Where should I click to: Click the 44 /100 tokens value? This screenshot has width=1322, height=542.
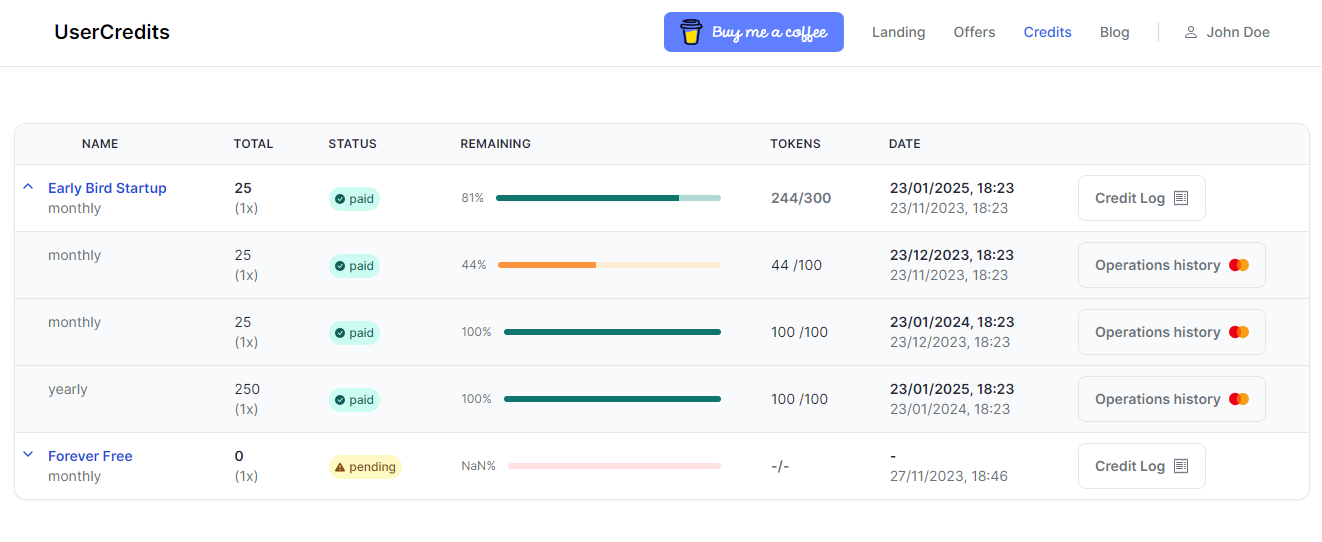[796, 265]
